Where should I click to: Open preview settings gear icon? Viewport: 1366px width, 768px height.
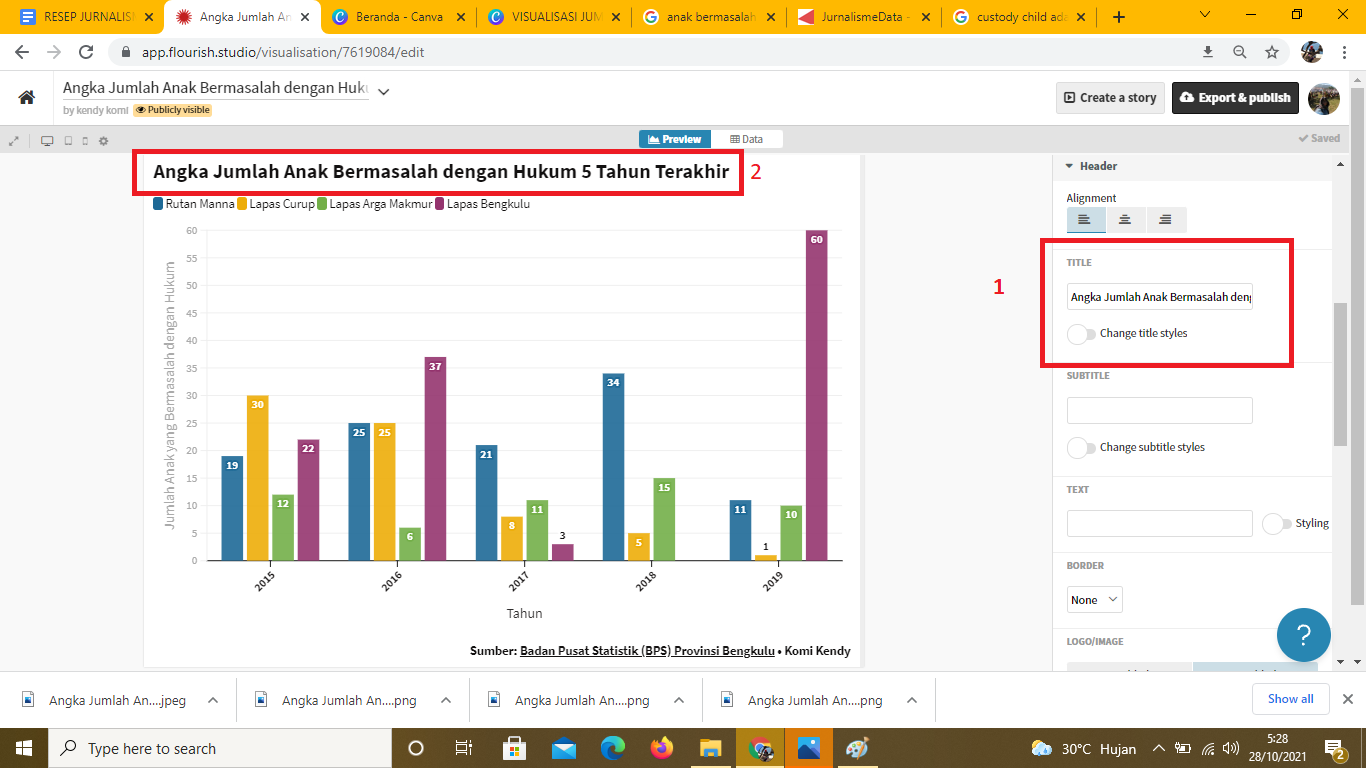pyautogui.click(x=103, y=141)
